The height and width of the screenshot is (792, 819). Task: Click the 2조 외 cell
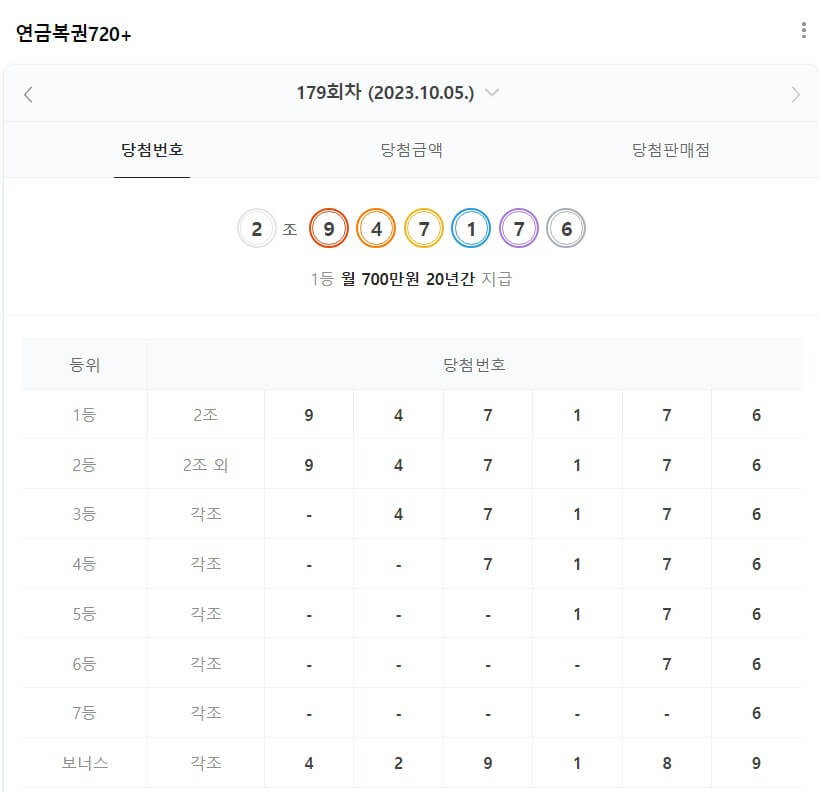206,464
